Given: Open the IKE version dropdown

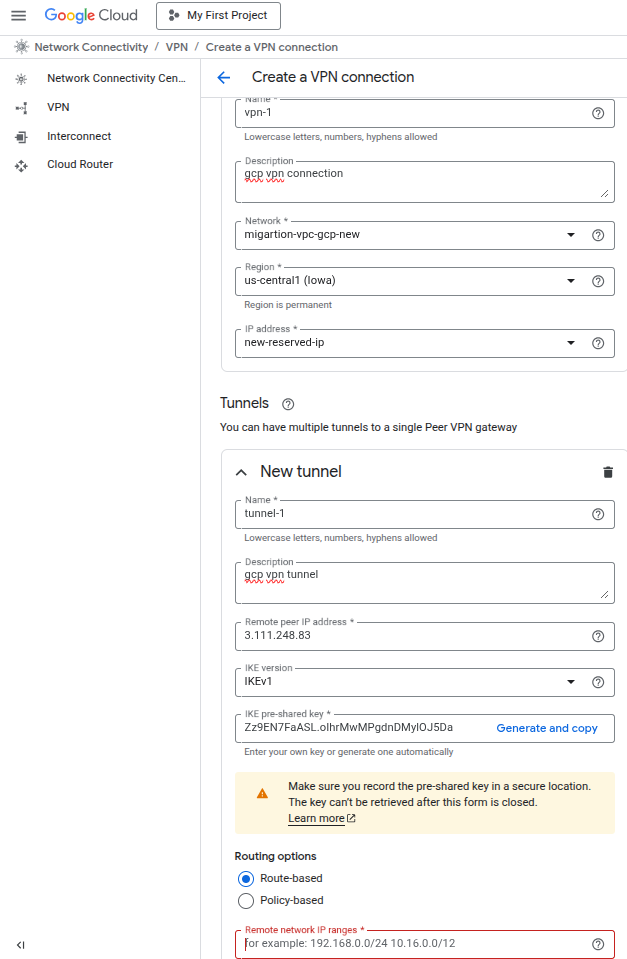Looking at the screenshot, I should (571, 682).
